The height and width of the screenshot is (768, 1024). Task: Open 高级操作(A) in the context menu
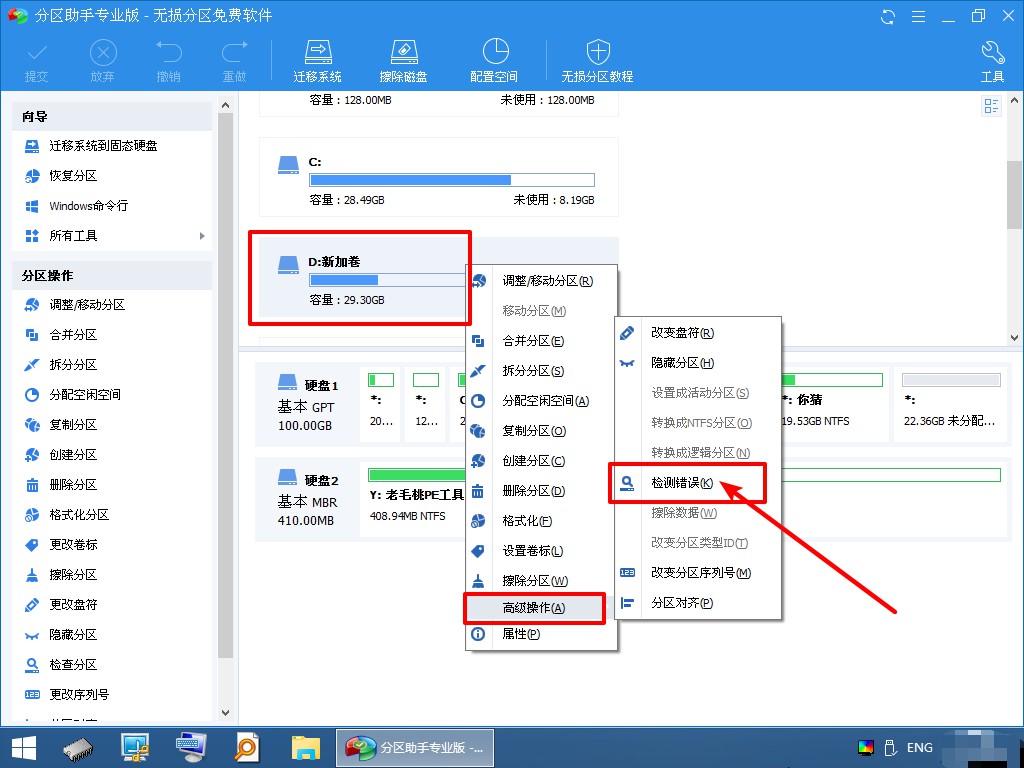(x=534, y=608)
